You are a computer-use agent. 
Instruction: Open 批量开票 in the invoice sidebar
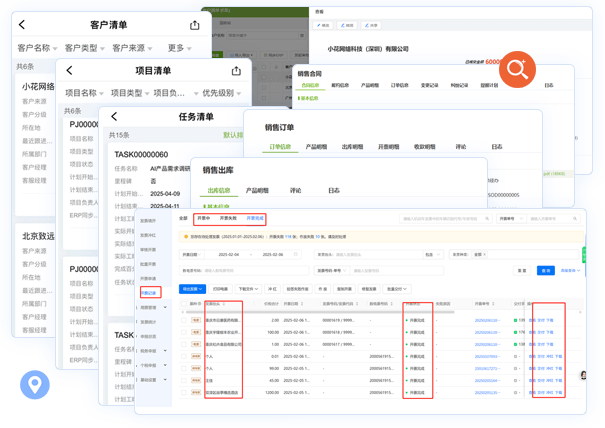(148, 264)
